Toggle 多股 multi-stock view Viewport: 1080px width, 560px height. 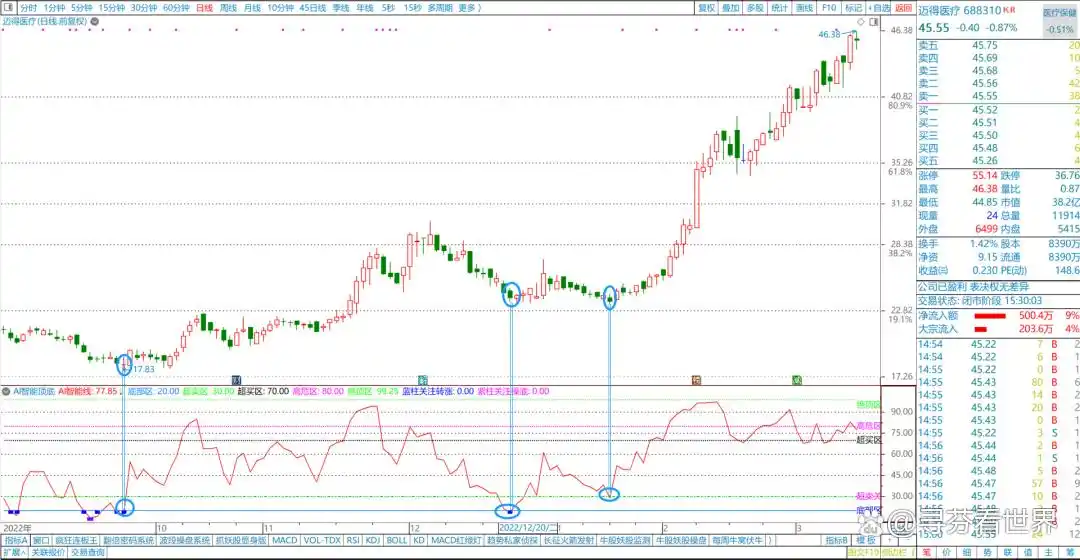coord(755,7)
